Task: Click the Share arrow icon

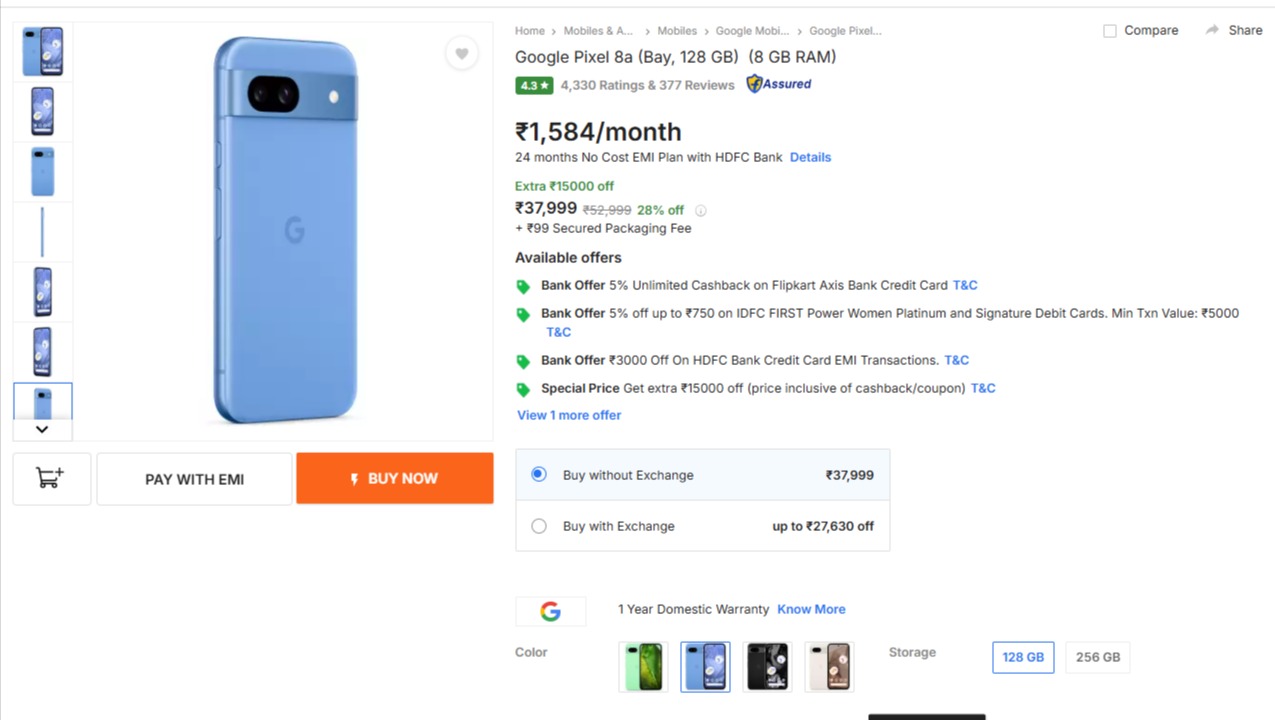Action: pyautogui.click(x=1212, y=30)
